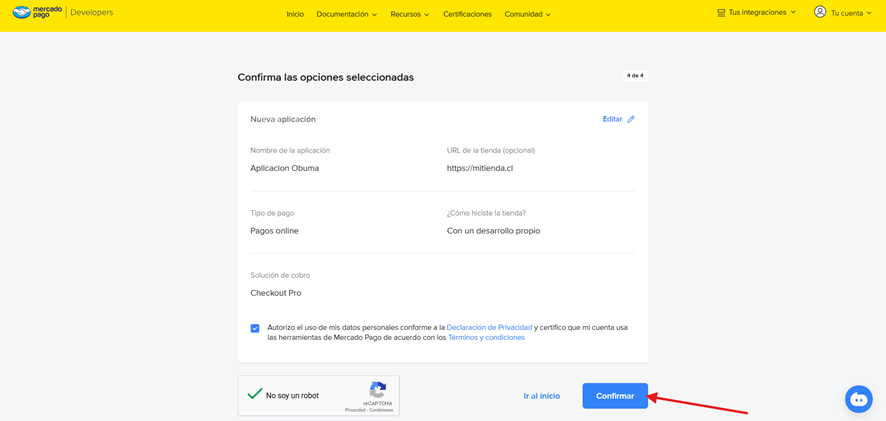This screenshot has width=886, height=421.
Task: Go to the Inicio menu item
Action: (295, 14)
